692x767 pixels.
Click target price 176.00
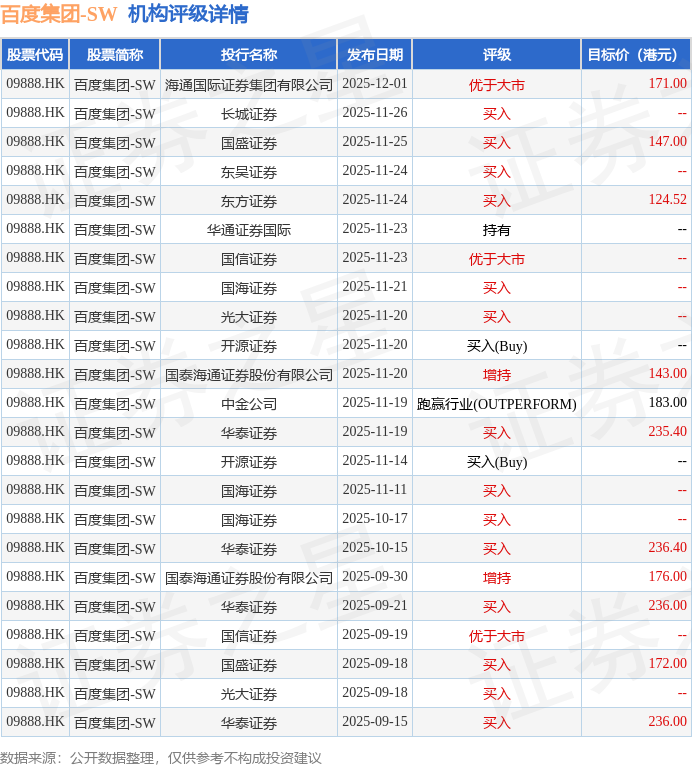click(x=668, y=576)
